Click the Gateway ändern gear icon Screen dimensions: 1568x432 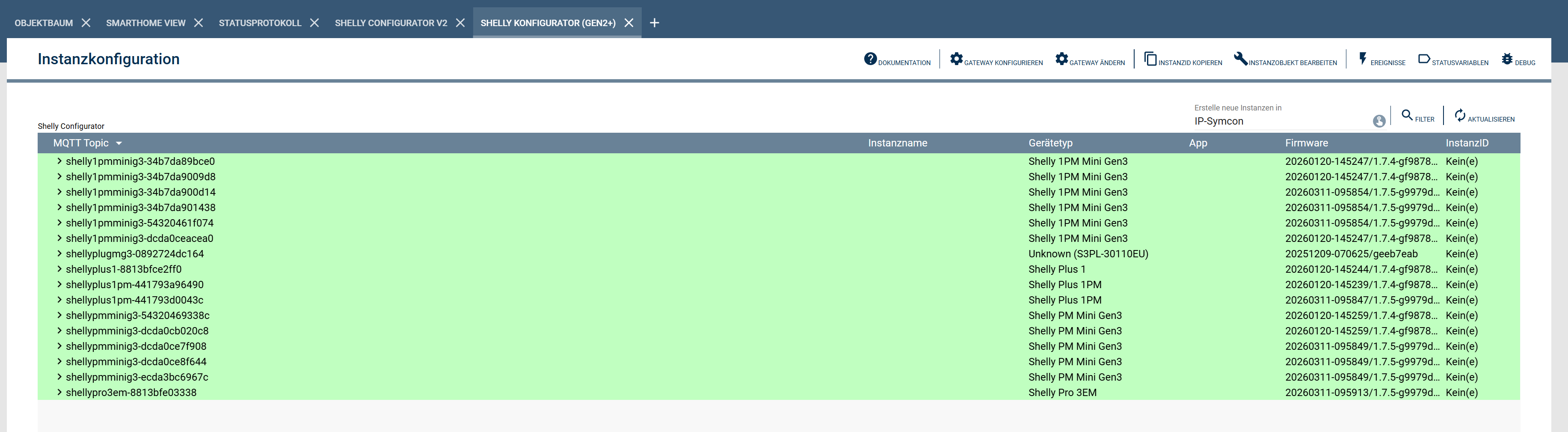tap(1061, 59)
